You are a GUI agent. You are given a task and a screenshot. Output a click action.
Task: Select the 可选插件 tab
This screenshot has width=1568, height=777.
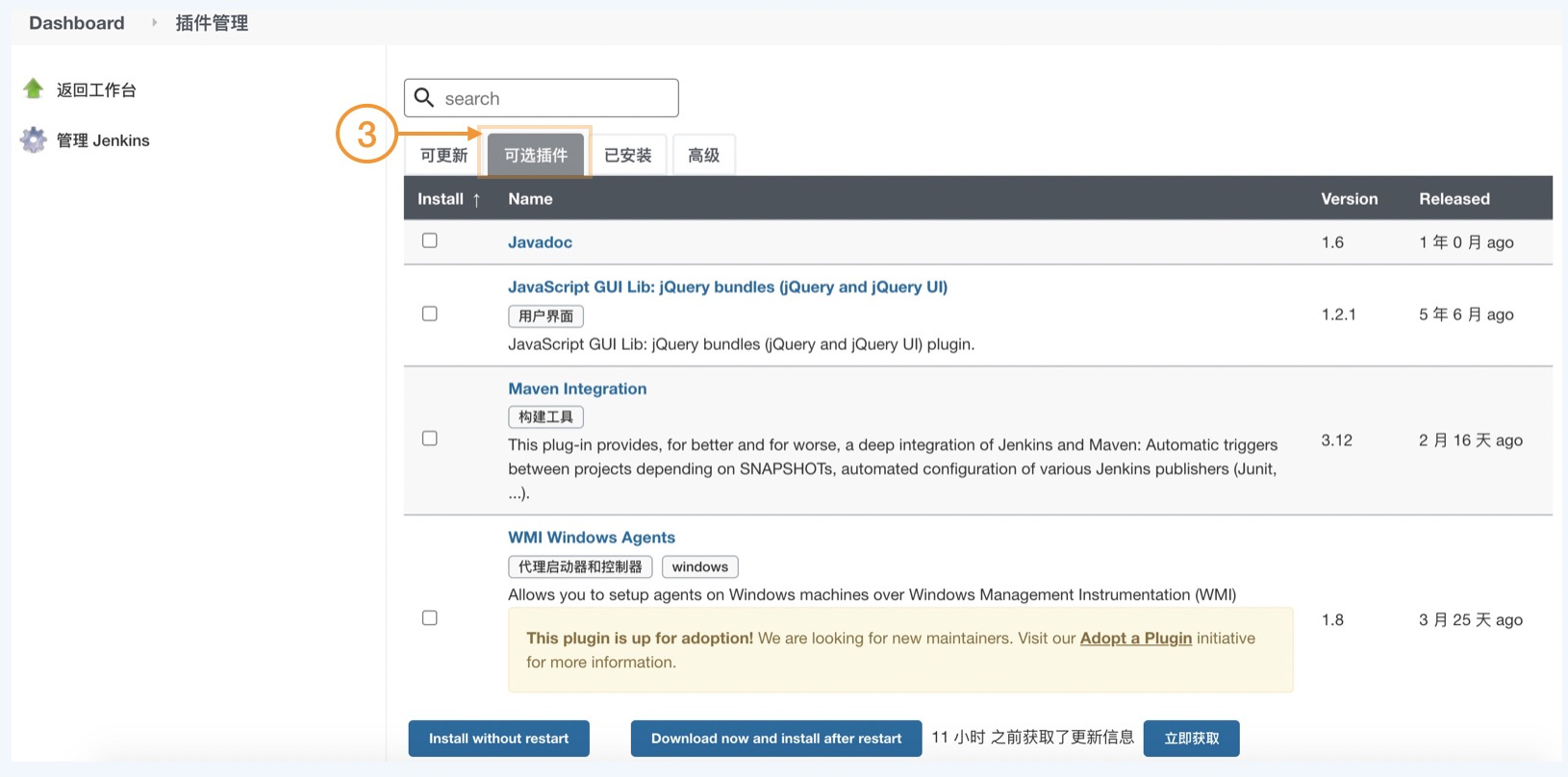coord(536,156)
